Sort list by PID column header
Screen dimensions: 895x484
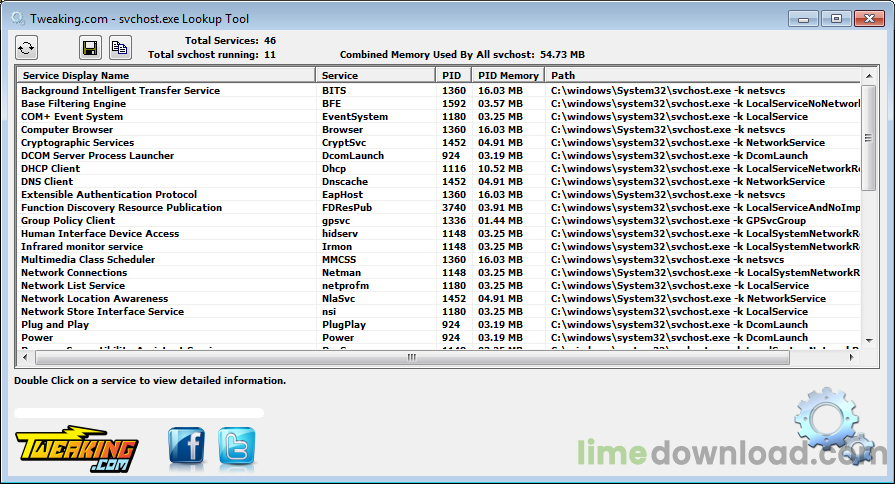pyautogui.click(x=452, y=75)
